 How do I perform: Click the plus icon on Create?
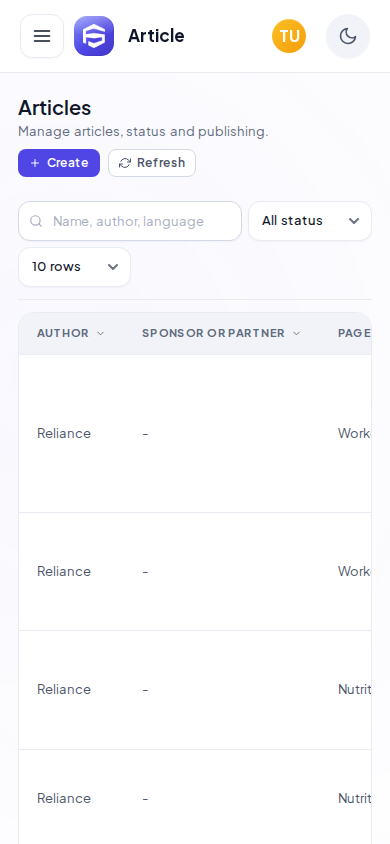coord(35,163)
